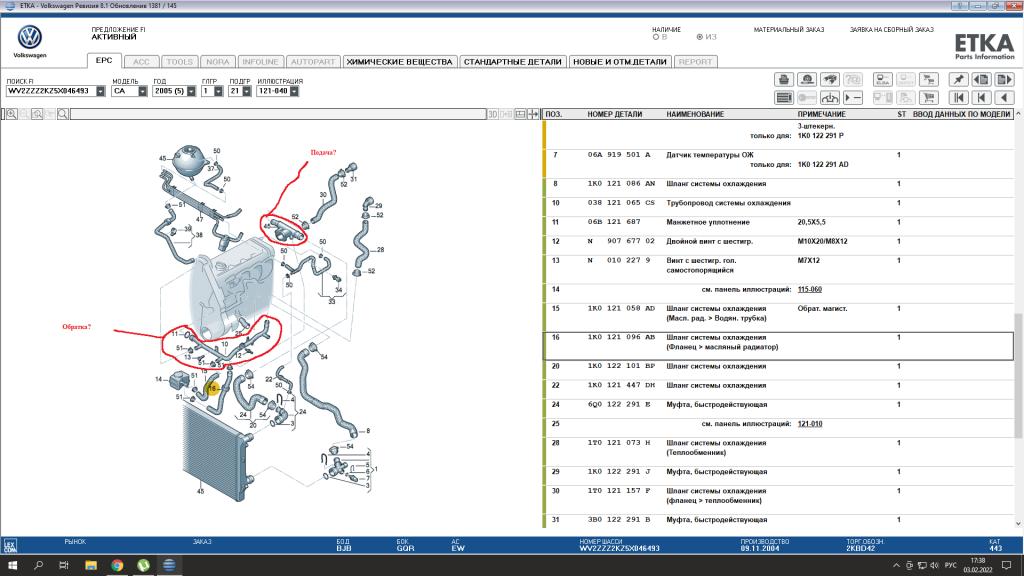Click the МАТЕРИАЛЬНЫЙ ЗАКАЗ link

[789, 29]
